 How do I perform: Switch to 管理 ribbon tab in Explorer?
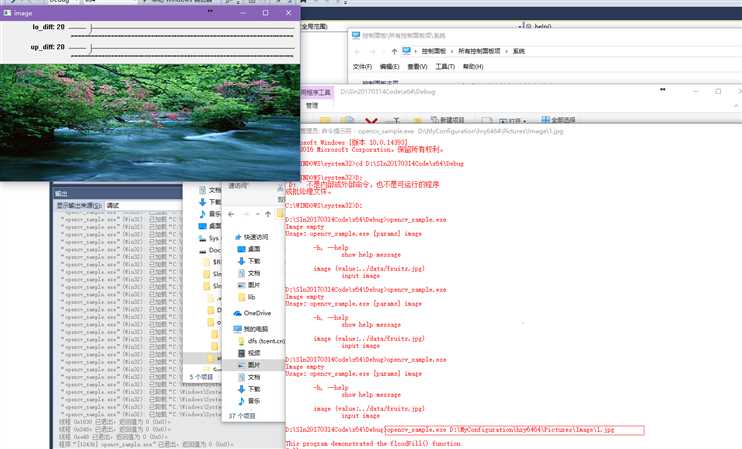(312, 106)
